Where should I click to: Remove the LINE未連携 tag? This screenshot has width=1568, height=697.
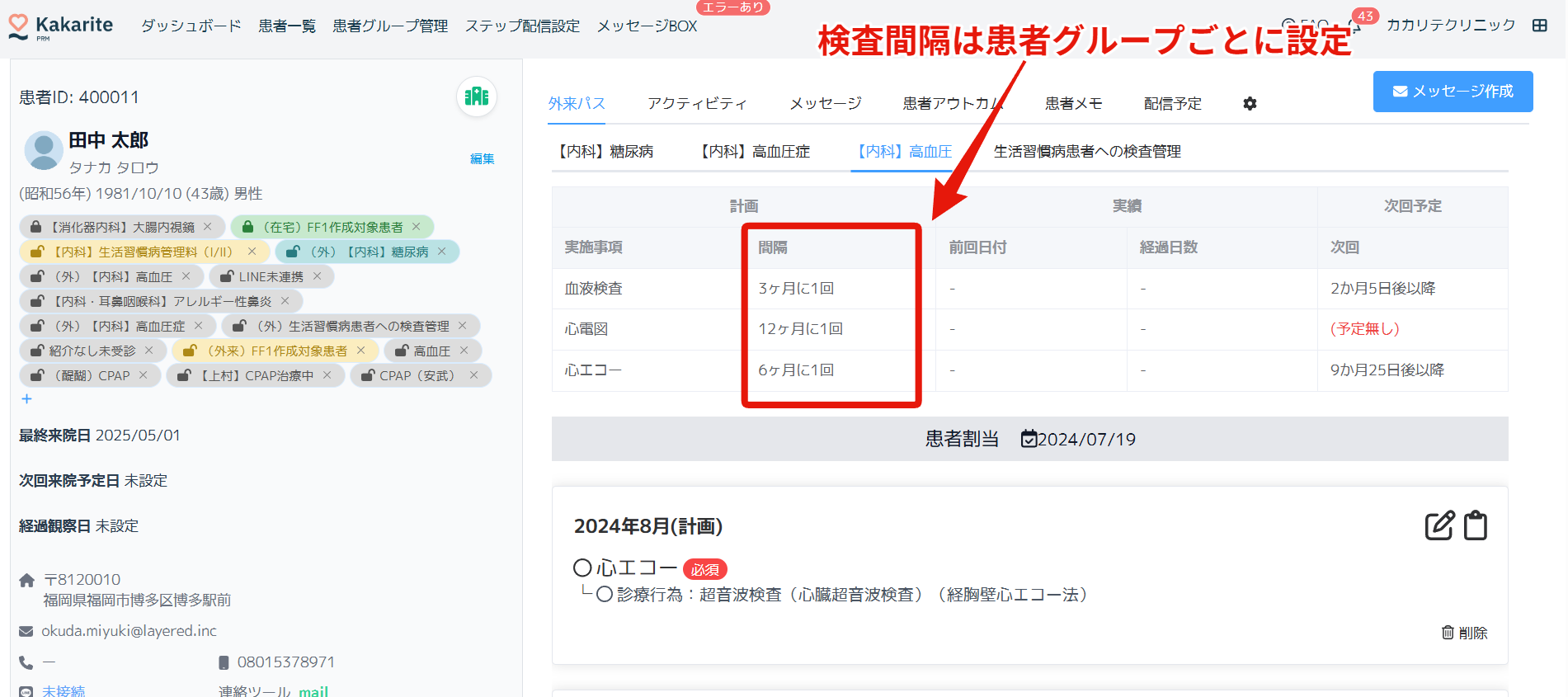[x=318, y=276]
